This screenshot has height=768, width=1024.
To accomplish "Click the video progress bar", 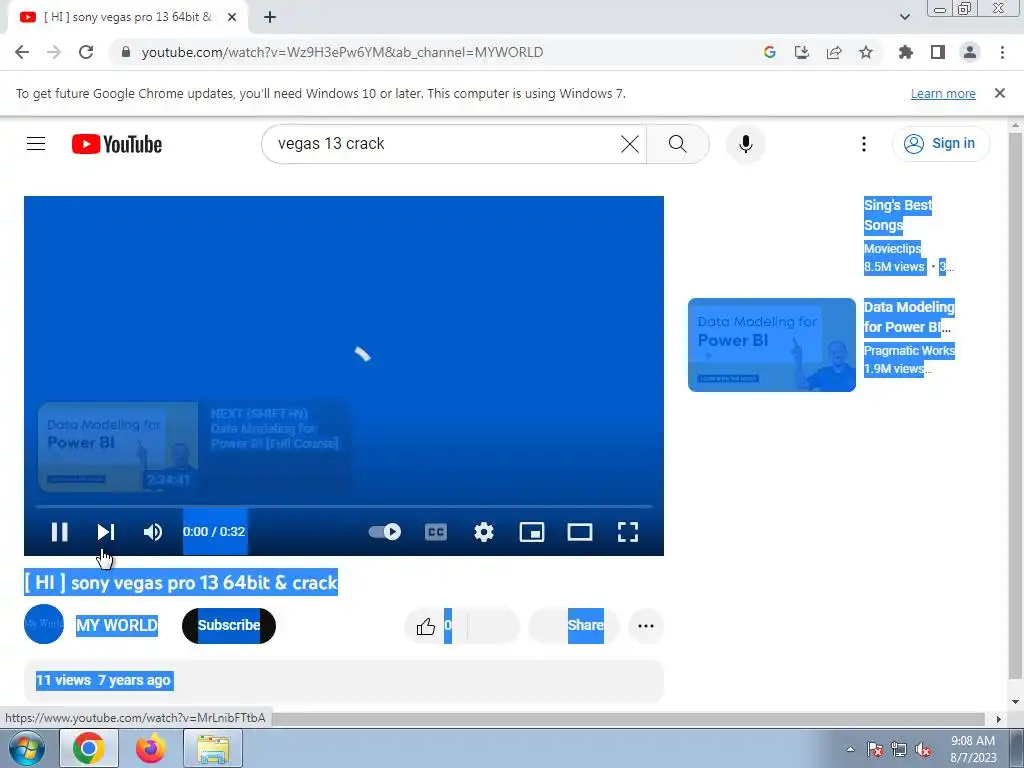I will [344, 506].
